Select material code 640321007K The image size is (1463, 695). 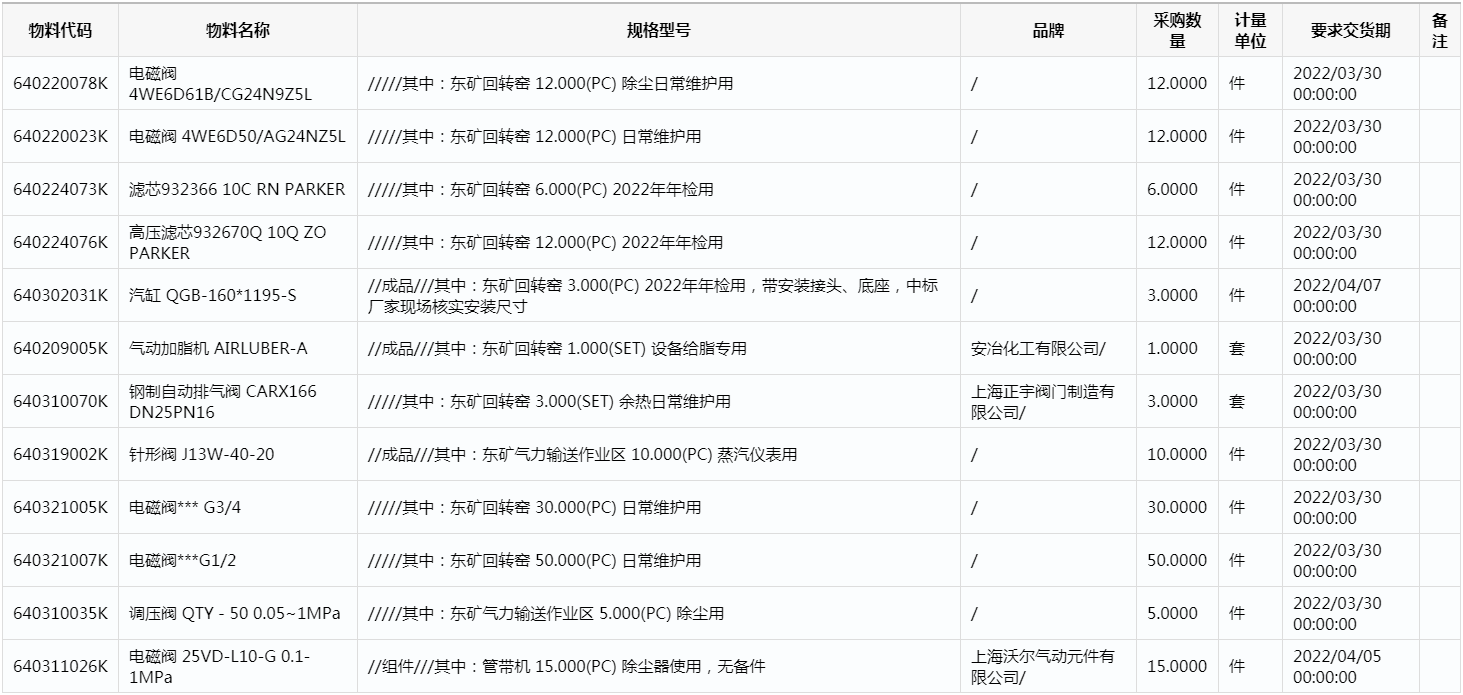click(60, 561)
